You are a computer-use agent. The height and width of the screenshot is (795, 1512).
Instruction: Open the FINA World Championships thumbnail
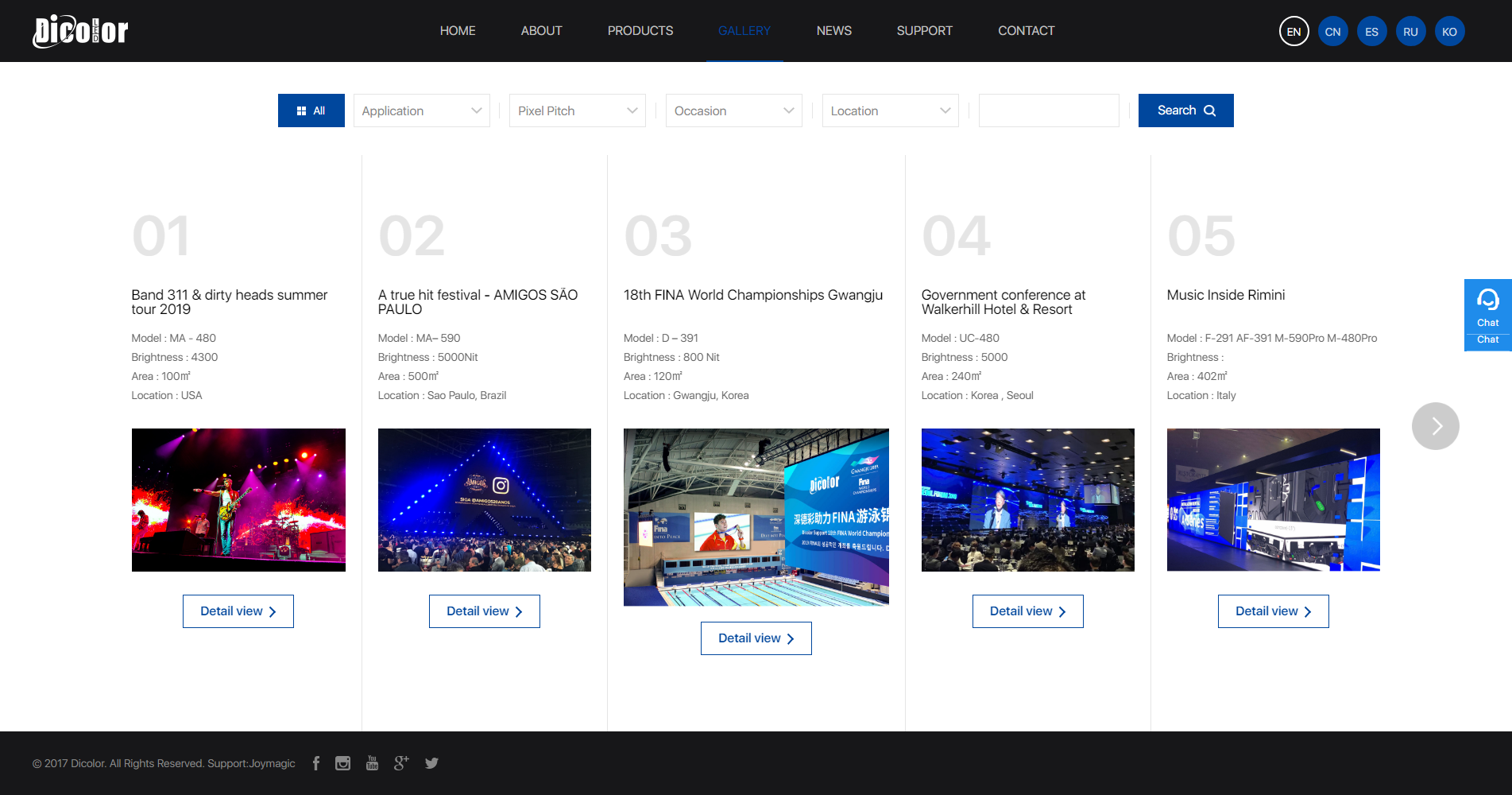756,518
